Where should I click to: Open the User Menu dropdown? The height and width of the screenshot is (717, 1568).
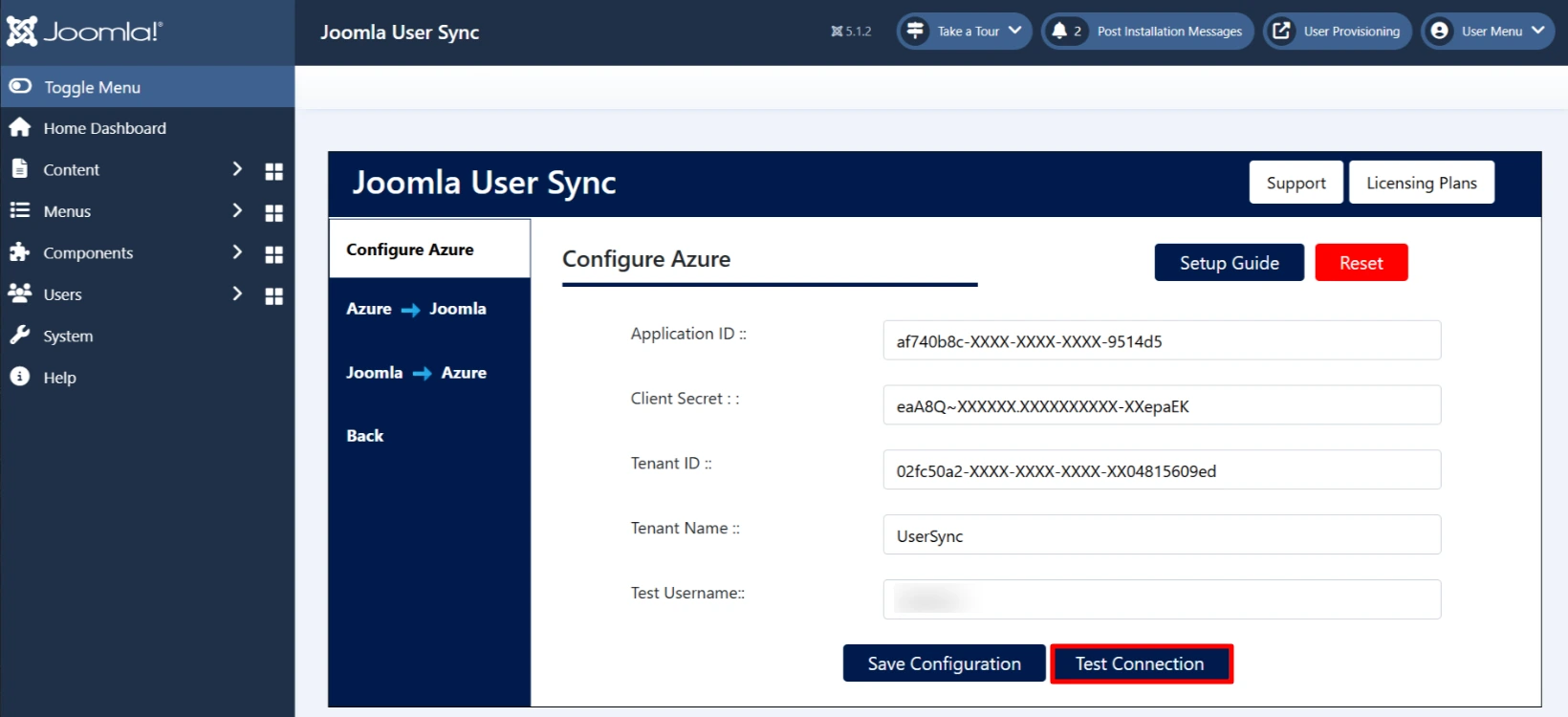(1491, 31)
